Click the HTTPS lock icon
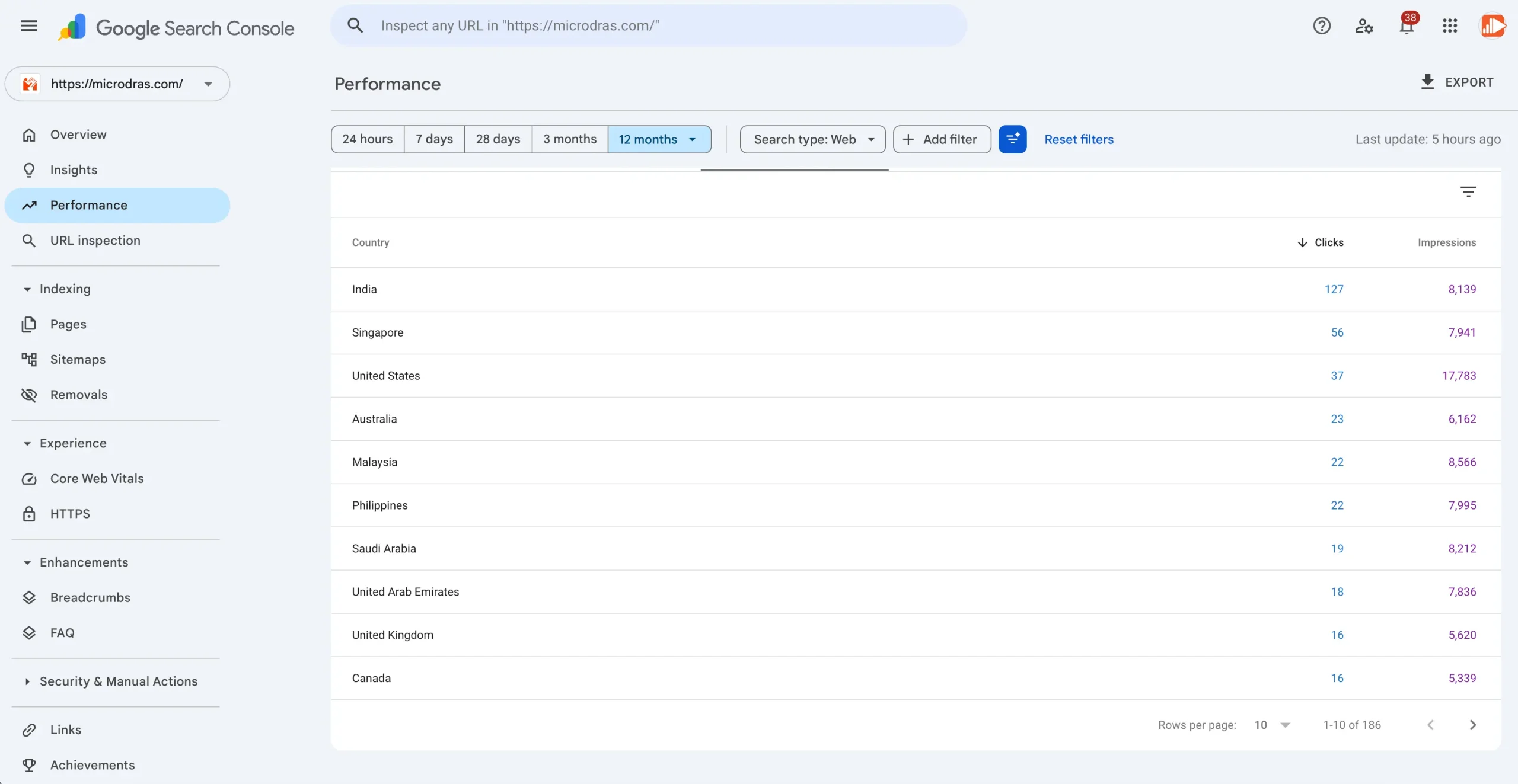 29,514
